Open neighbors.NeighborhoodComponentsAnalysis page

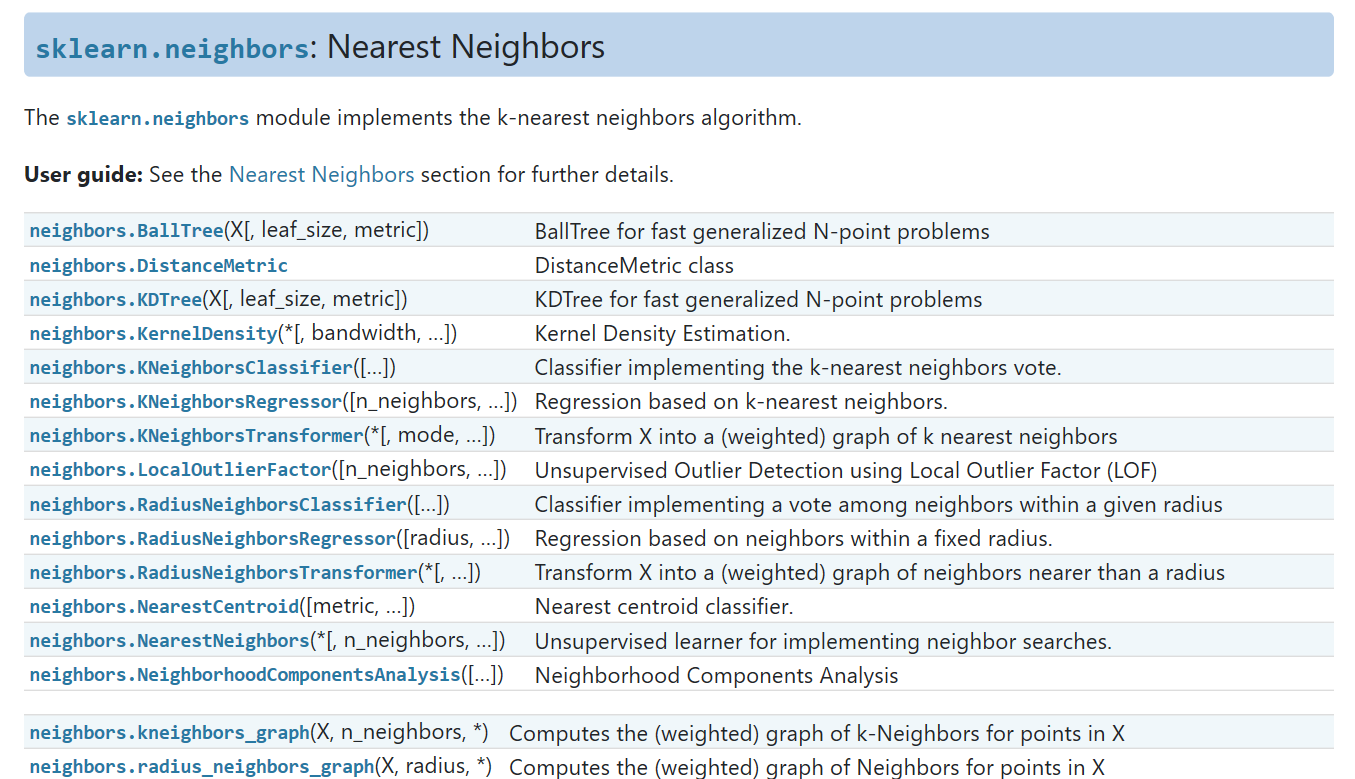coord(245,675)
